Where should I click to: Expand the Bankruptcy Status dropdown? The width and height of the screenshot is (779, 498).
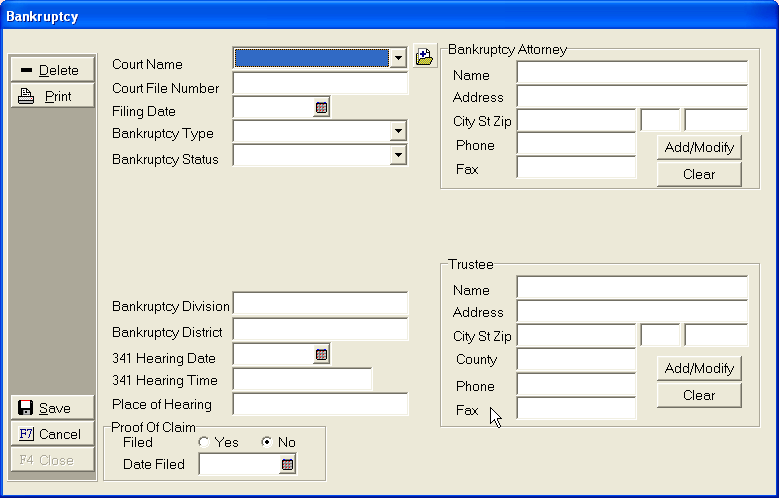(399, 155)
